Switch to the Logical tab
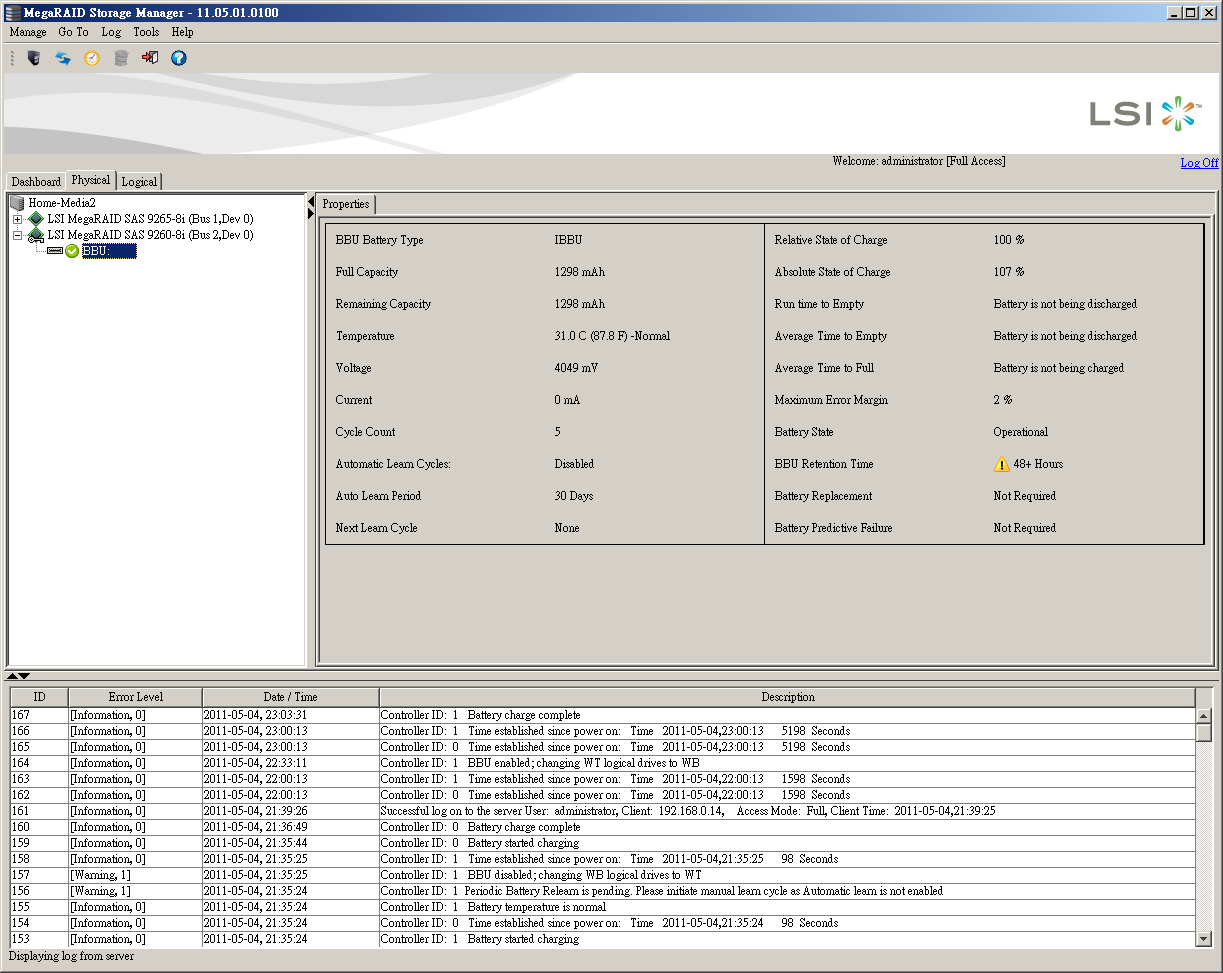The height and width of the screenshot is (973, 1223). [x=139, y=182]
